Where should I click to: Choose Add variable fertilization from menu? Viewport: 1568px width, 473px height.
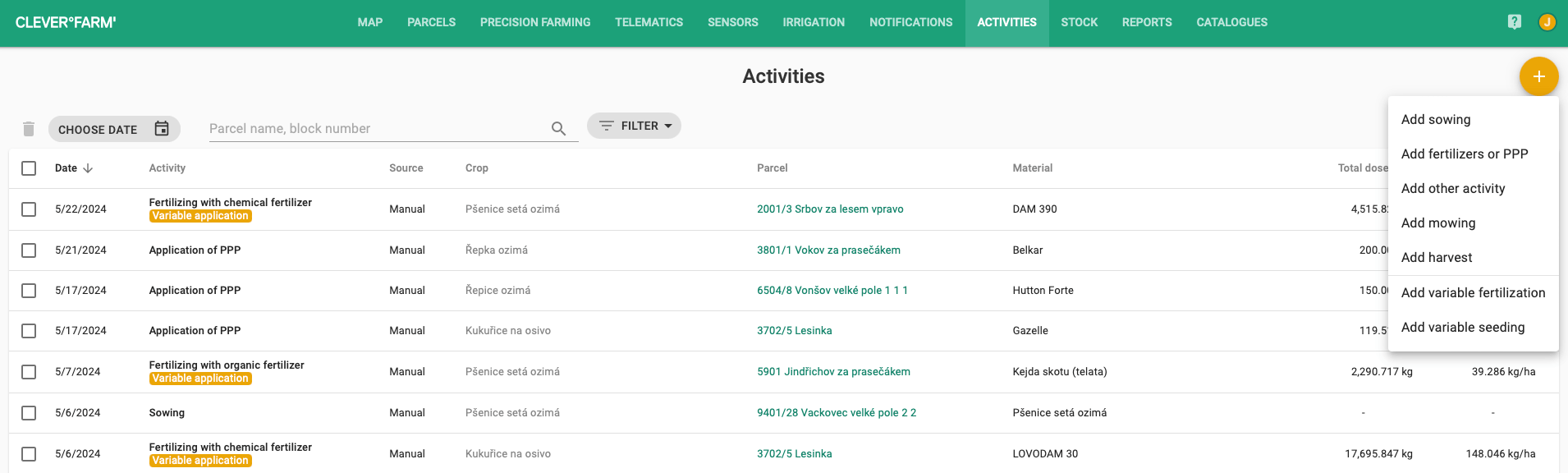tap(1473, 292)
